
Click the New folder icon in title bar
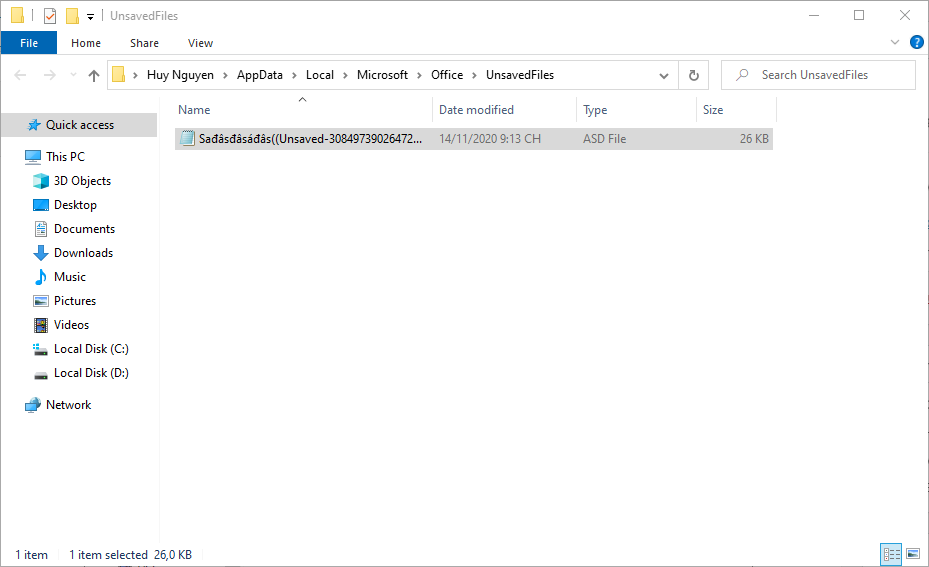click(x=72, y=16)
